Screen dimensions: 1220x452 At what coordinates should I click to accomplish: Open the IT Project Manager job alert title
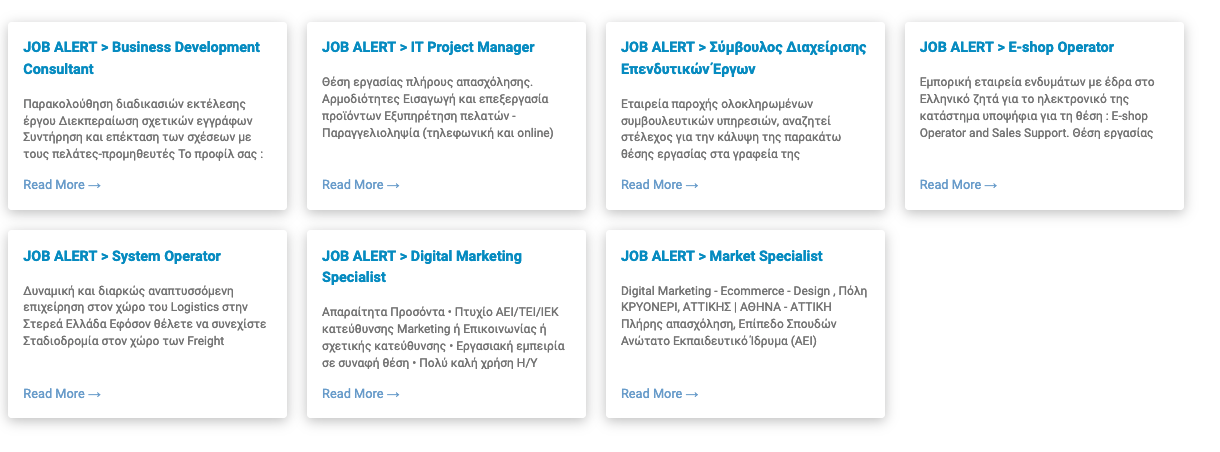tap(428, 47)
